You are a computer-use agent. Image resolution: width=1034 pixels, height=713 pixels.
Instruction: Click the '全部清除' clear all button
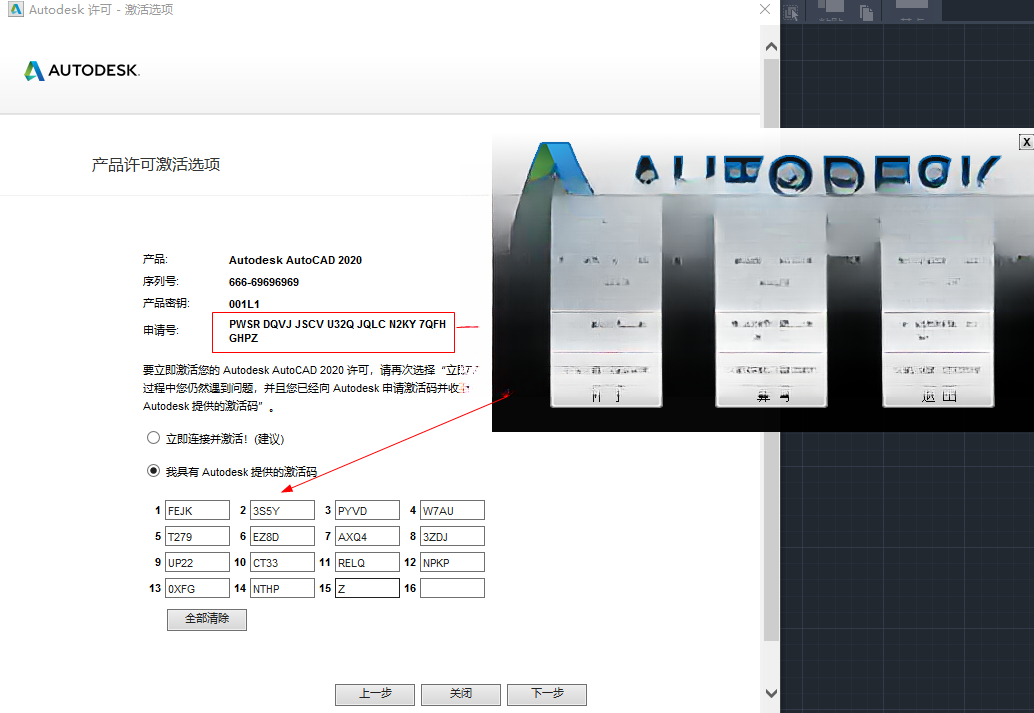[207, 619]
